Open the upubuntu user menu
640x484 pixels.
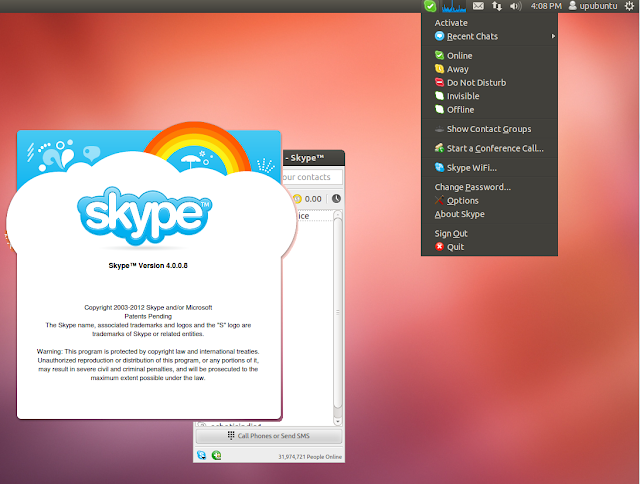click(593, 6)
